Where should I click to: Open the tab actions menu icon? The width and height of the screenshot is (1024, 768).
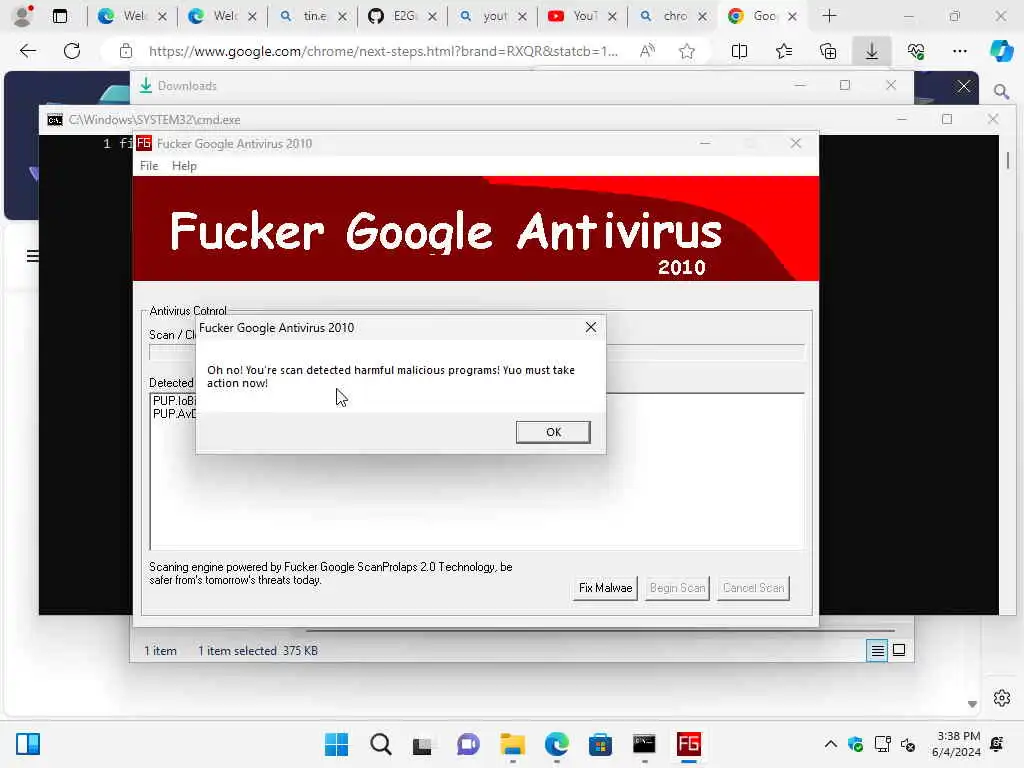(x=59, y=16)
